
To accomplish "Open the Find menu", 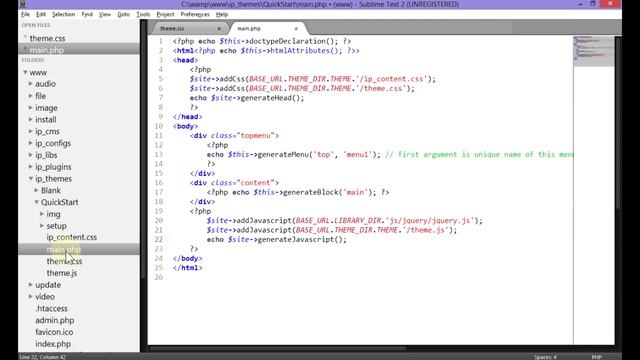I will tap(87, 14).
